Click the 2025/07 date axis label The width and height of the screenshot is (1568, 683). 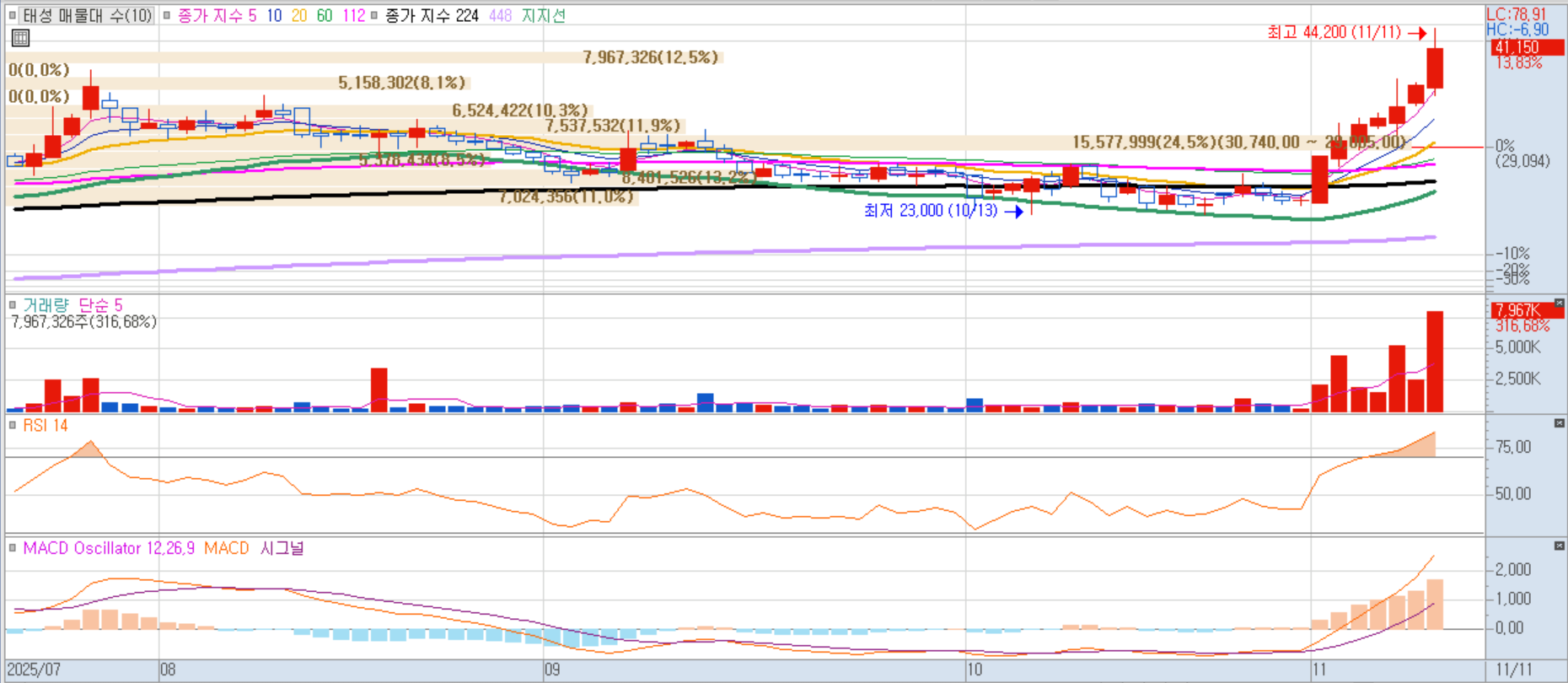coord(35,670)
